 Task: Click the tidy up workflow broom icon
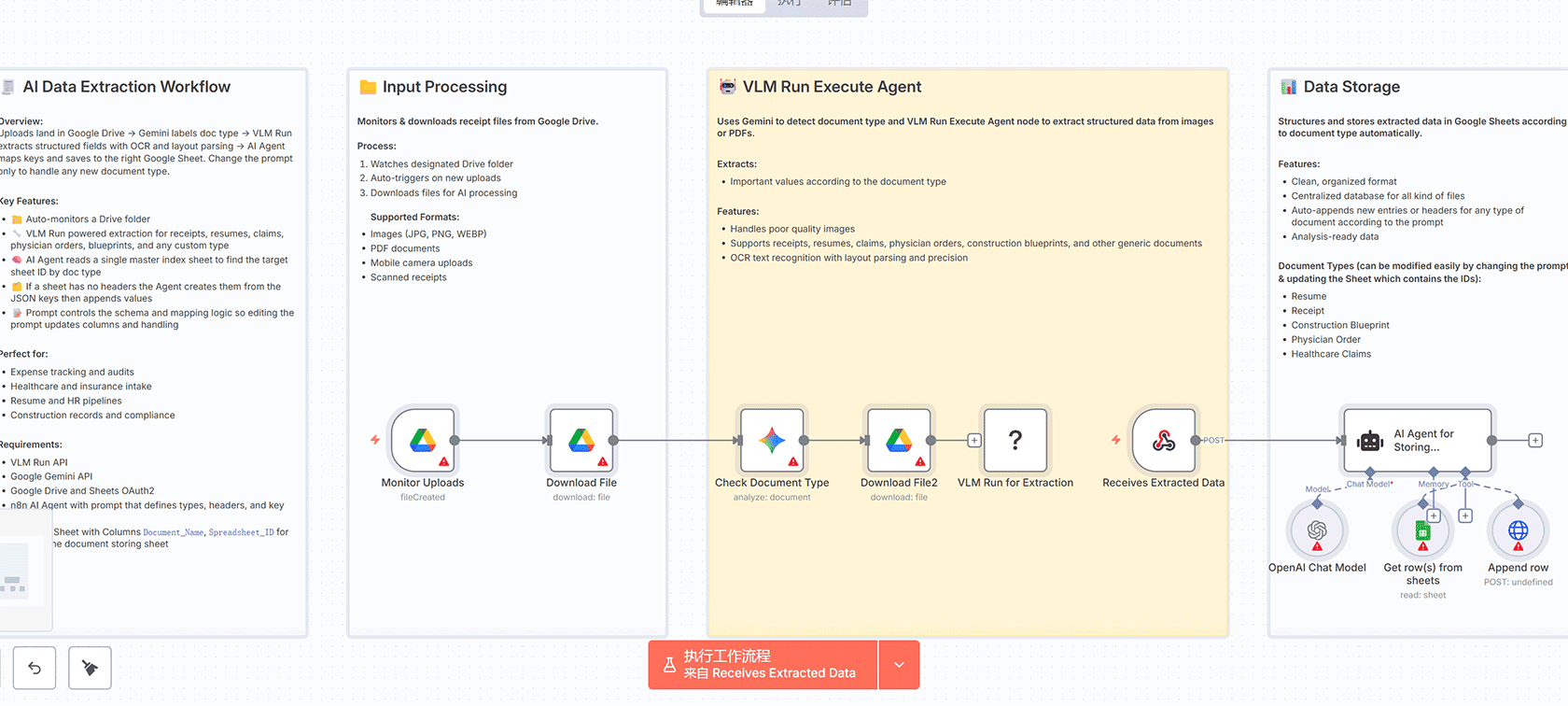pyautogui.click(x=90, y=668)
